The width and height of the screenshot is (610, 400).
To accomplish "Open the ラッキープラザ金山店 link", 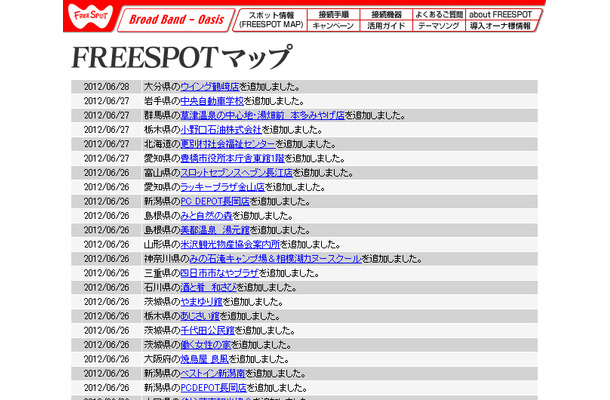I will coord(223,187).
